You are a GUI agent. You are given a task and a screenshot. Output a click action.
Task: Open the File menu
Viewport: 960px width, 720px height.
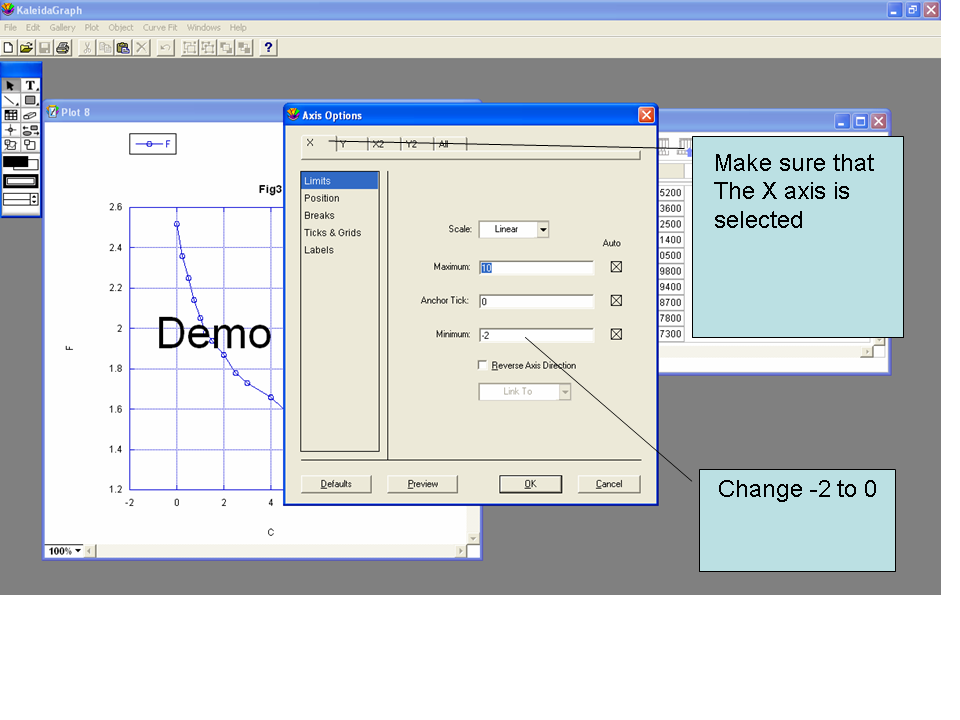[x=10, y=28]
